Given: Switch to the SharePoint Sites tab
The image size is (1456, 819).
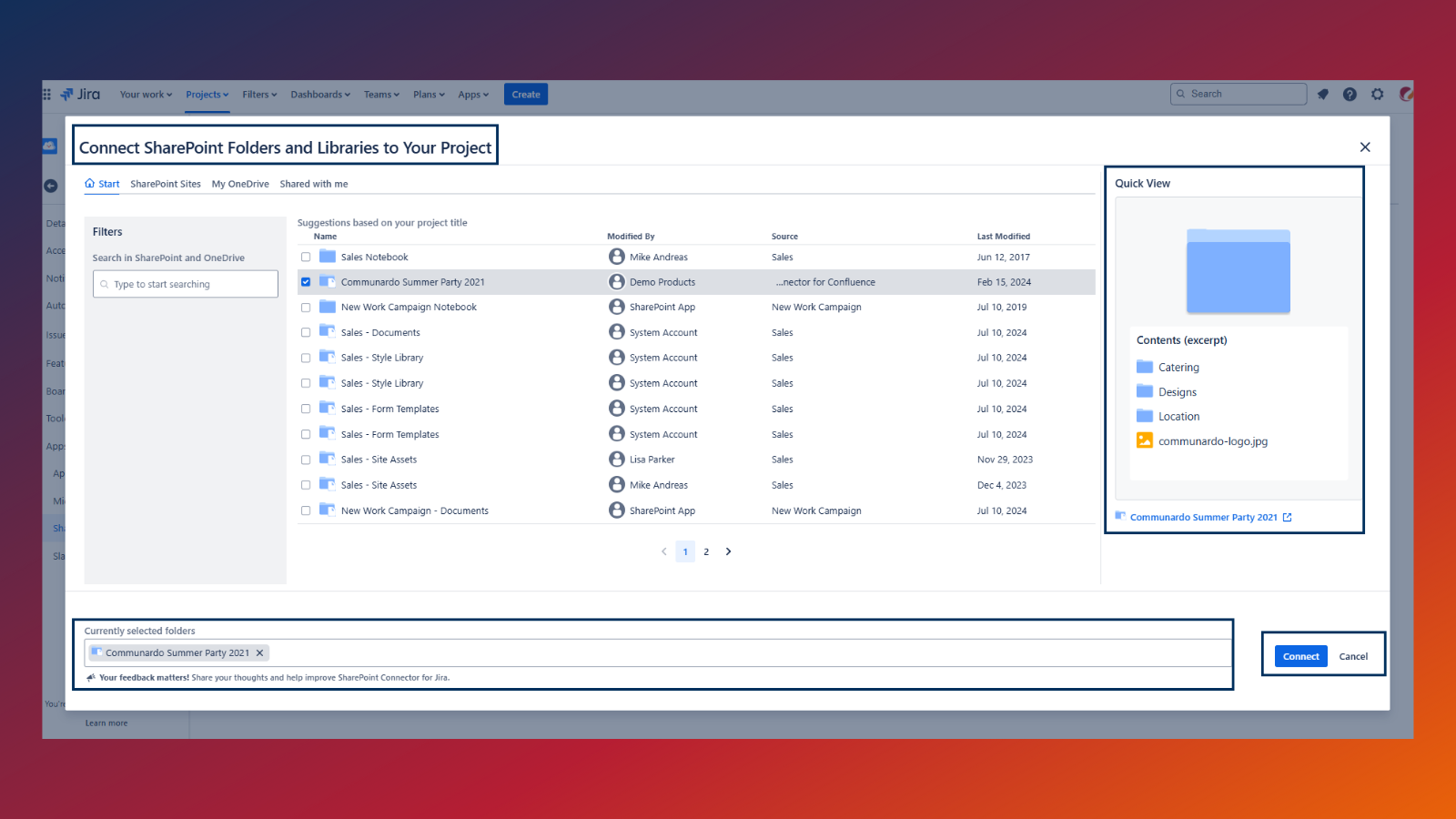Looking at the screenshot, I should coord(166,184).
